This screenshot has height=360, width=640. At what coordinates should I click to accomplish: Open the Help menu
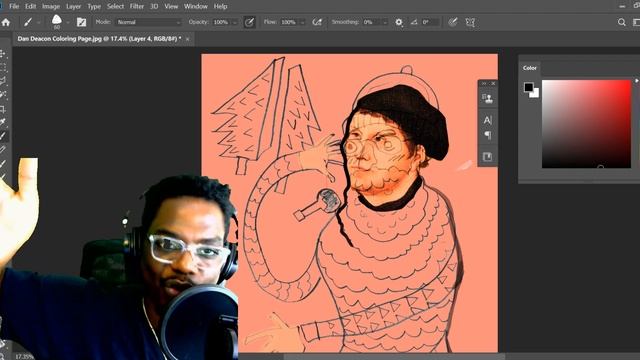click(x=220, y=7)
